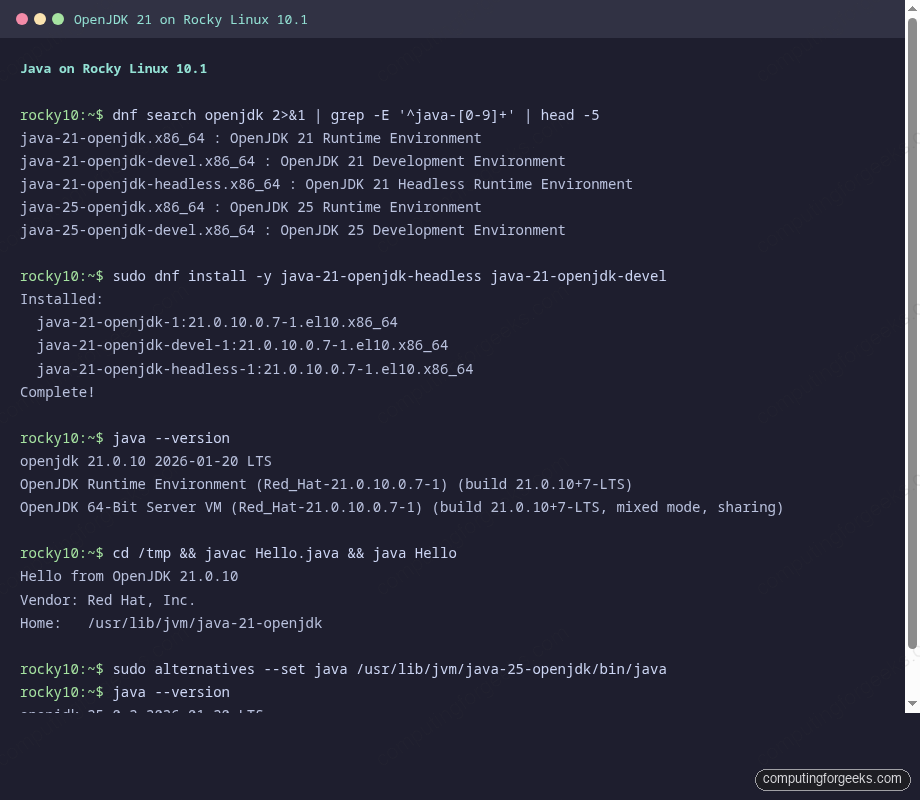The height and width of the screenshot is (800, 920).
Task: Click the 'sudo dnf install -y' command line
Action: click(x=343, y=276)
